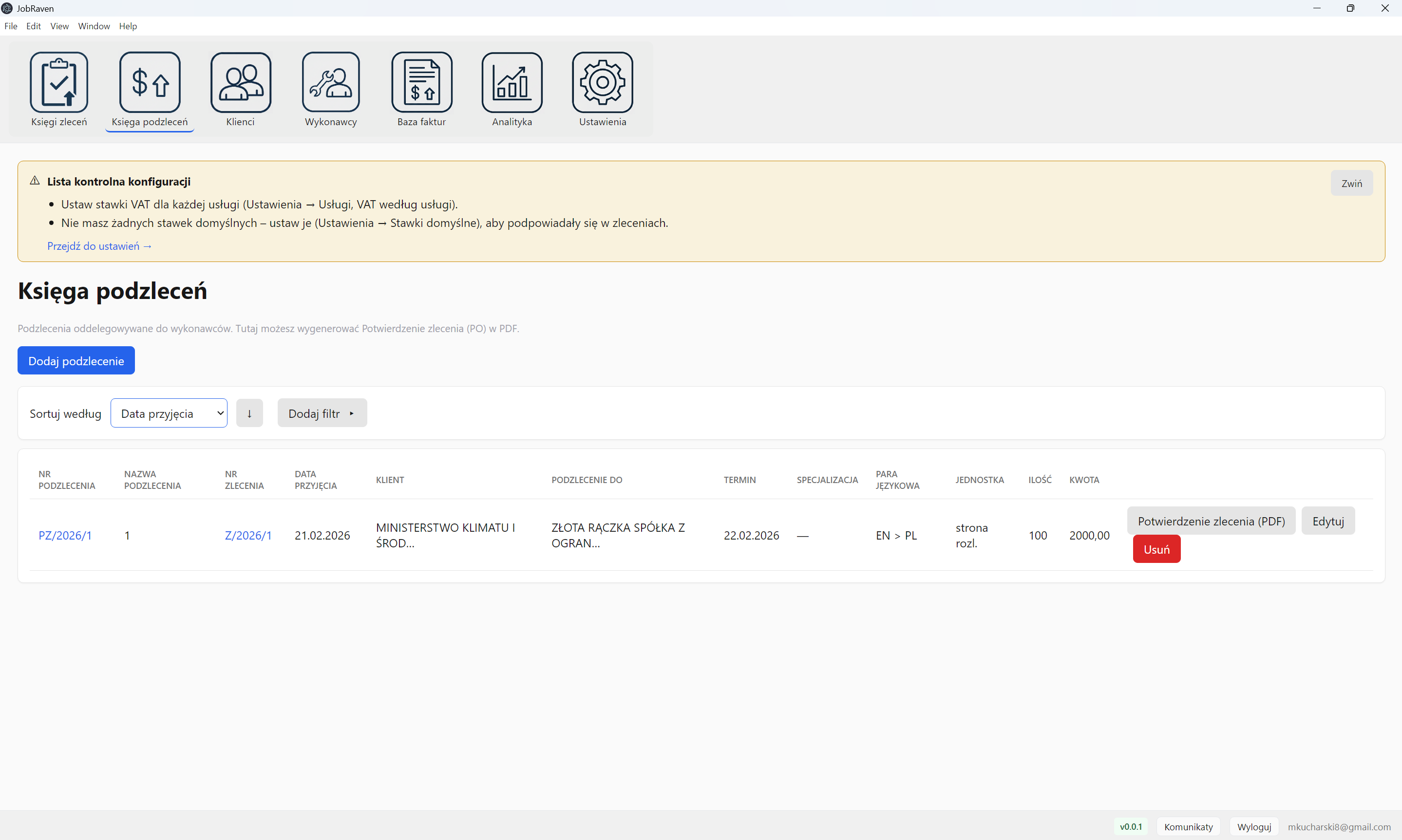This screenshot has height=840, width=1402.
Task: Open the Sortuj według dropdown
Action: click(x=169, y=413)
